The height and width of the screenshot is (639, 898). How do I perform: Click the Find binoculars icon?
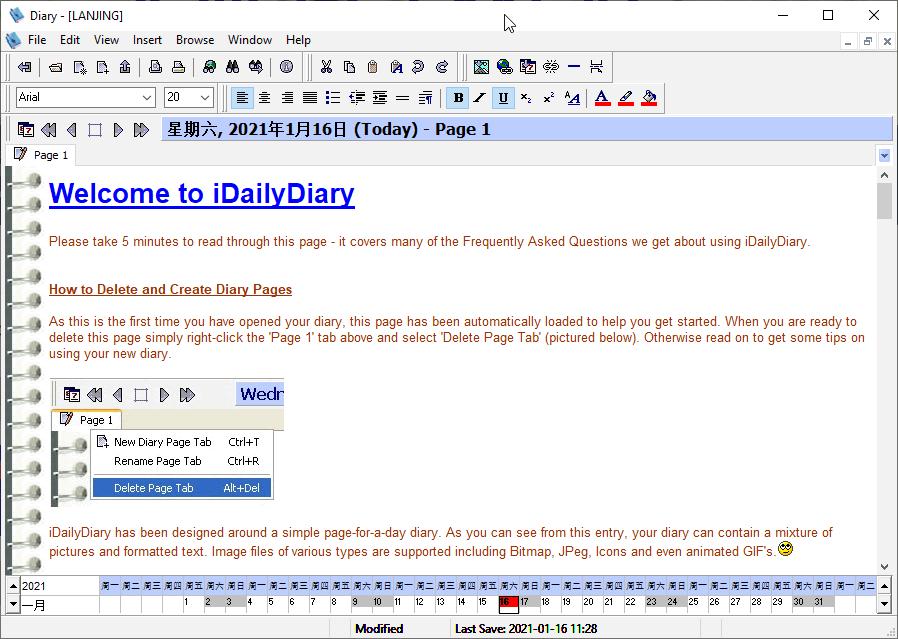click(232, 67)
